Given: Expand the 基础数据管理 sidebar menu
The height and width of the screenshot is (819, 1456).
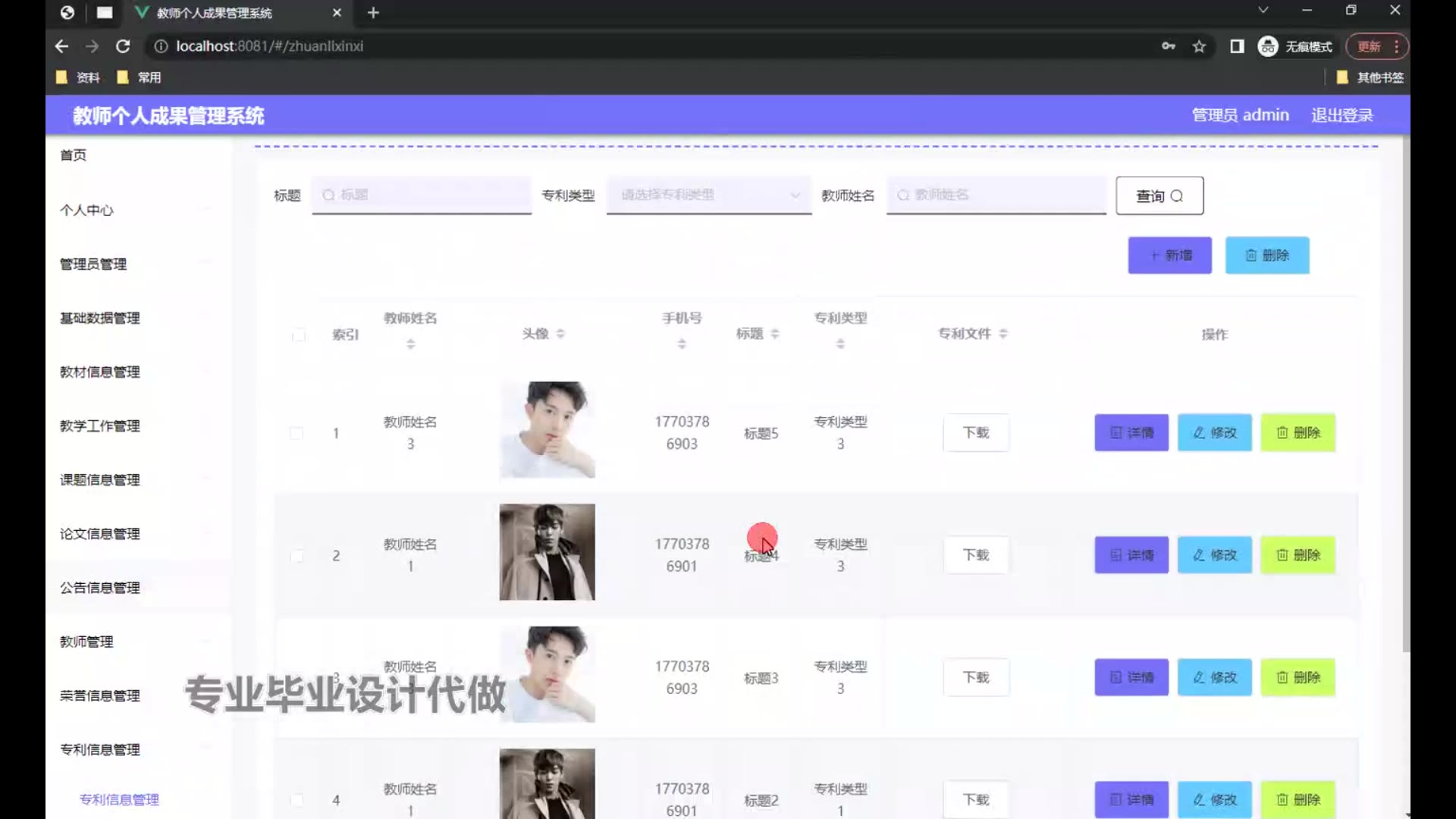Looking at the screenshot, I should [x=138, y=318].
